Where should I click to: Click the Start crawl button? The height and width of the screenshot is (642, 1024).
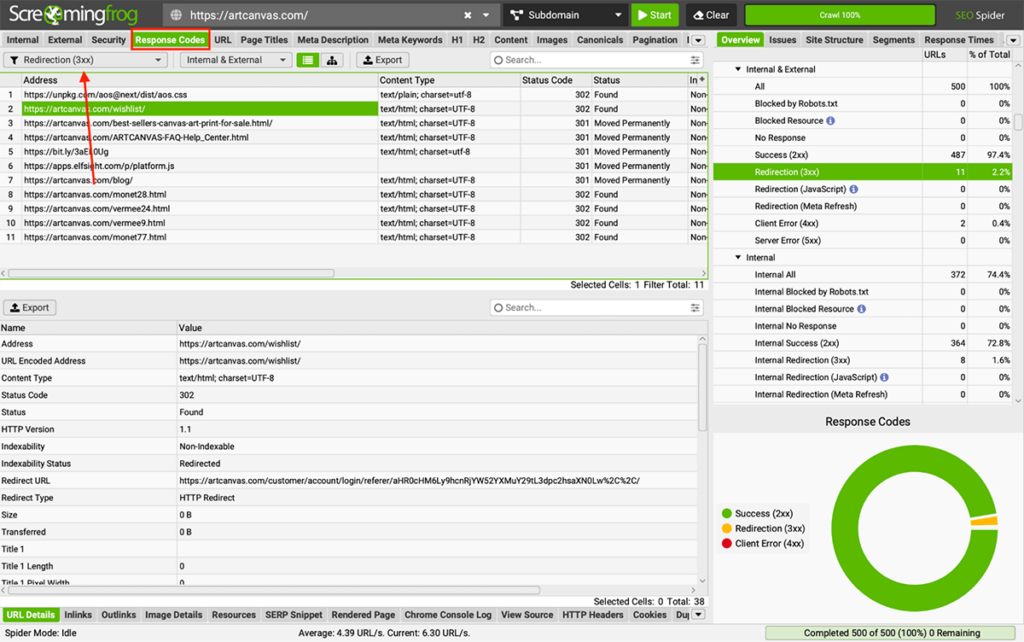coord(654,15)
